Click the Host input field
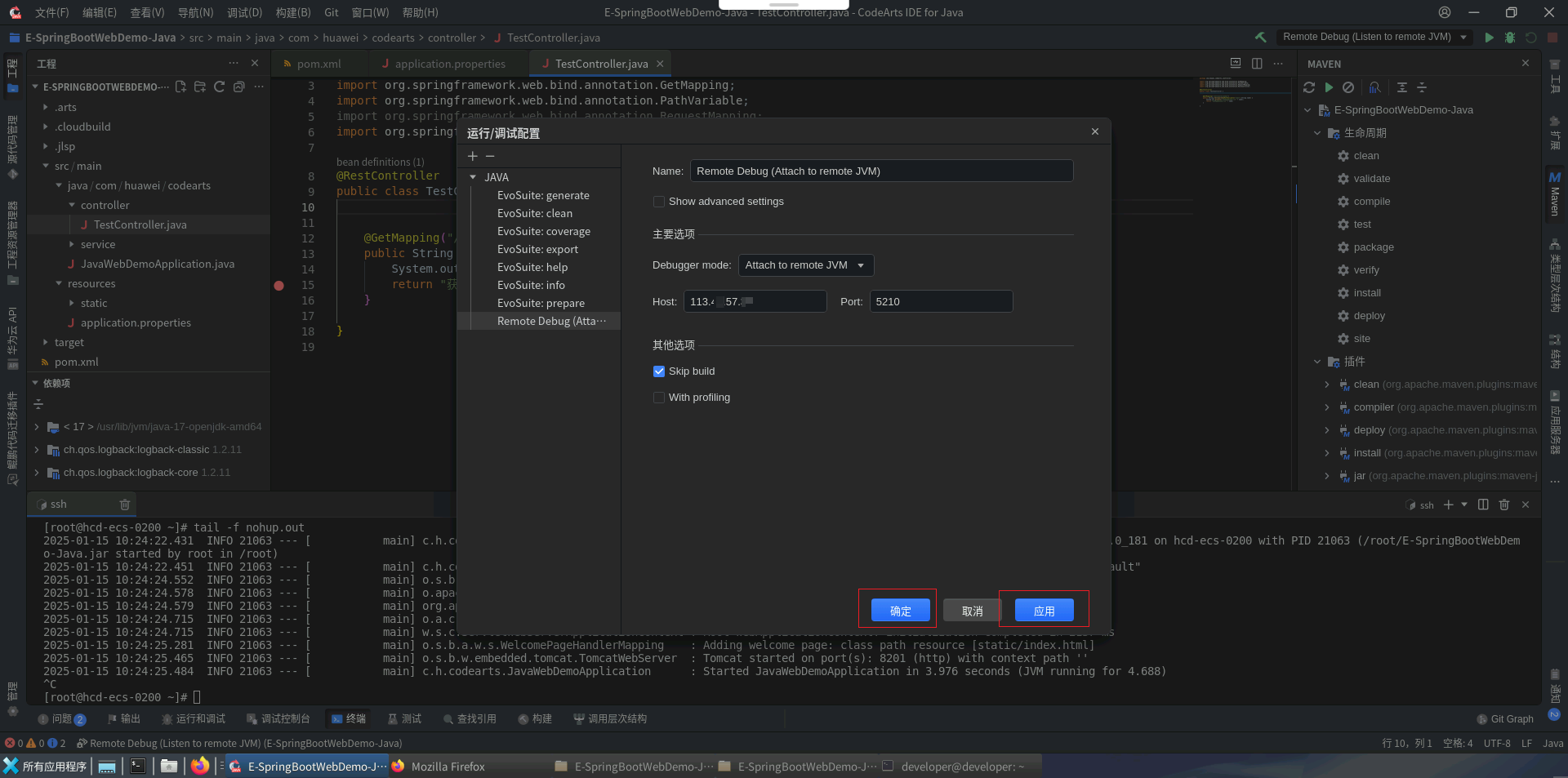This screenshot has height=778, width=1568. click(755, 302)
